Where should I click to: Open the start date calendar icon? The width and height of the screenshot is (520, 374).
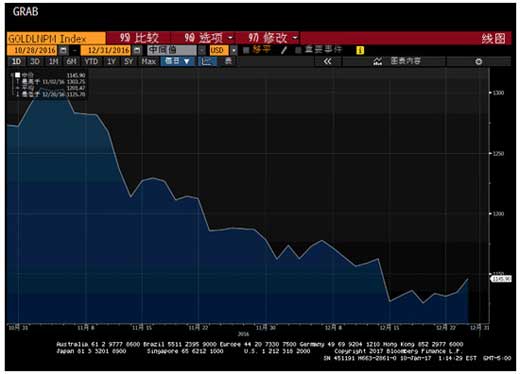[63, 50]
